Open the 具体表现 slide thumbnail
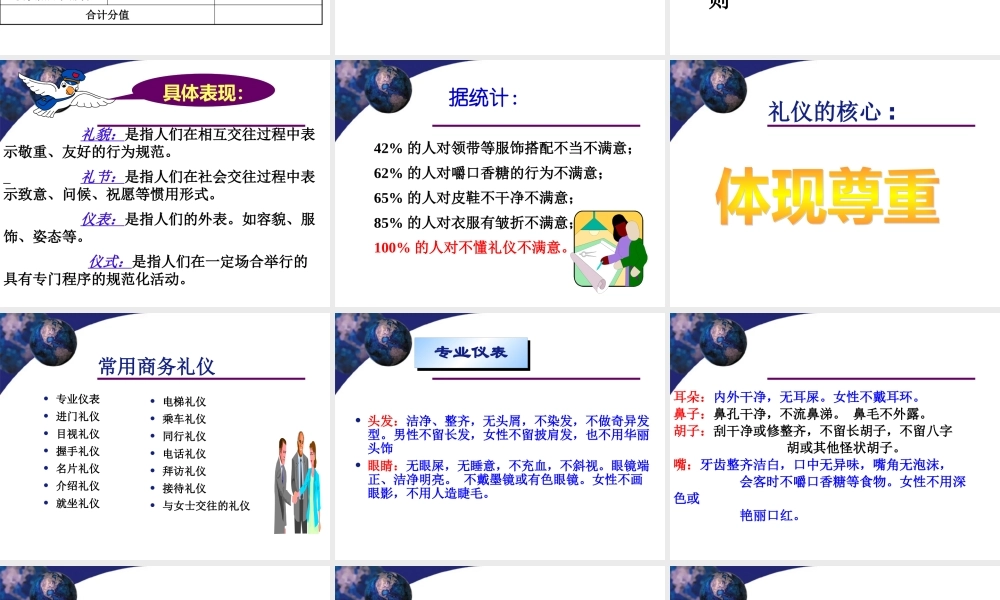The width and height of the screenshot is (1000, 600). (165, 184)
